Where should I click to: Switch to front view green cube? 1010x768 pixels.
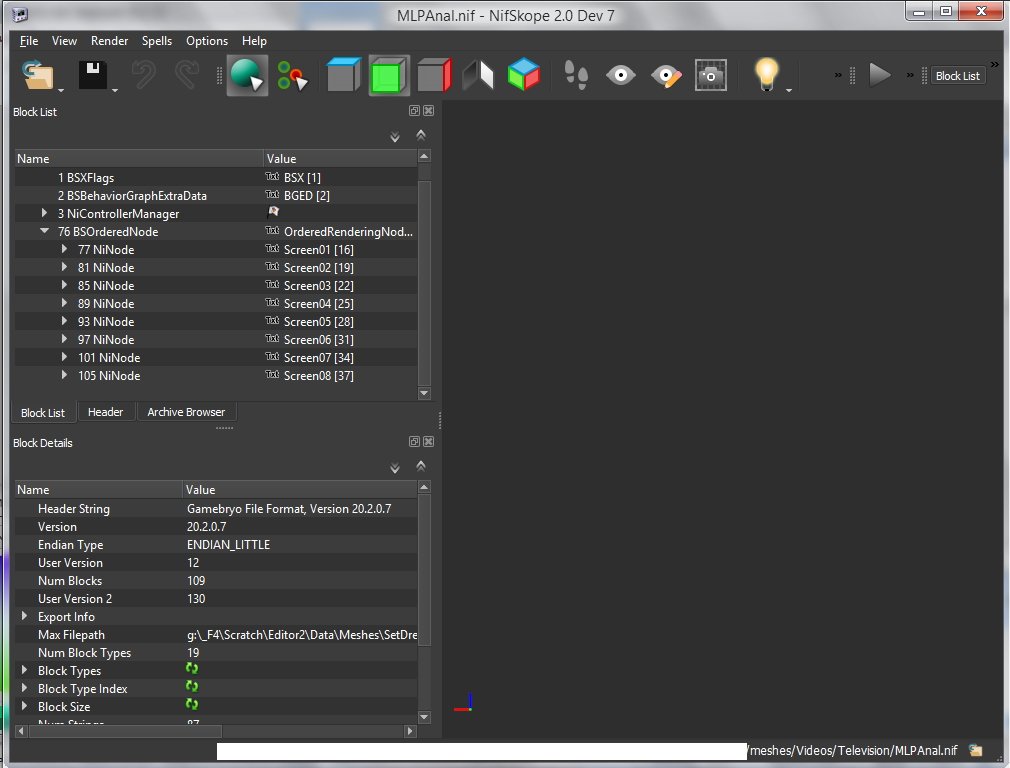tap(389, 76)
